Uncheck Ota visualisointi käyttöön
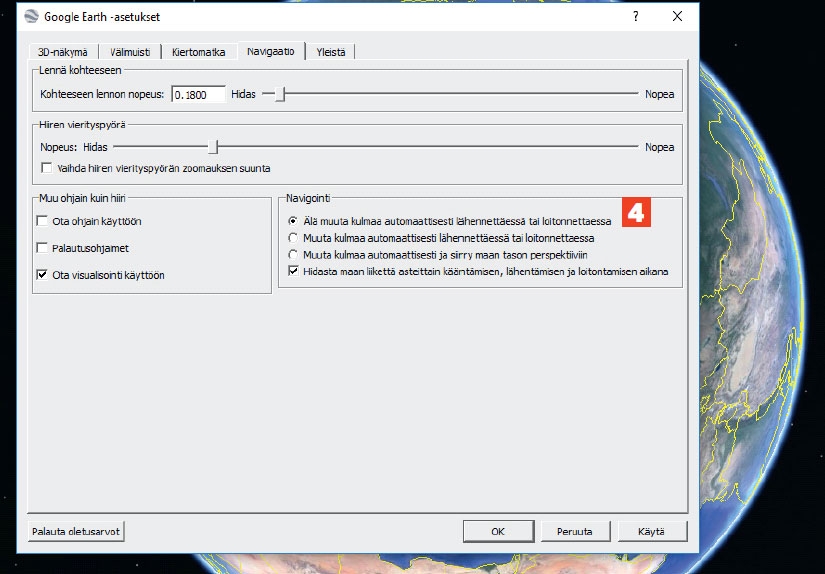825x574 pixels. [42, 274]
